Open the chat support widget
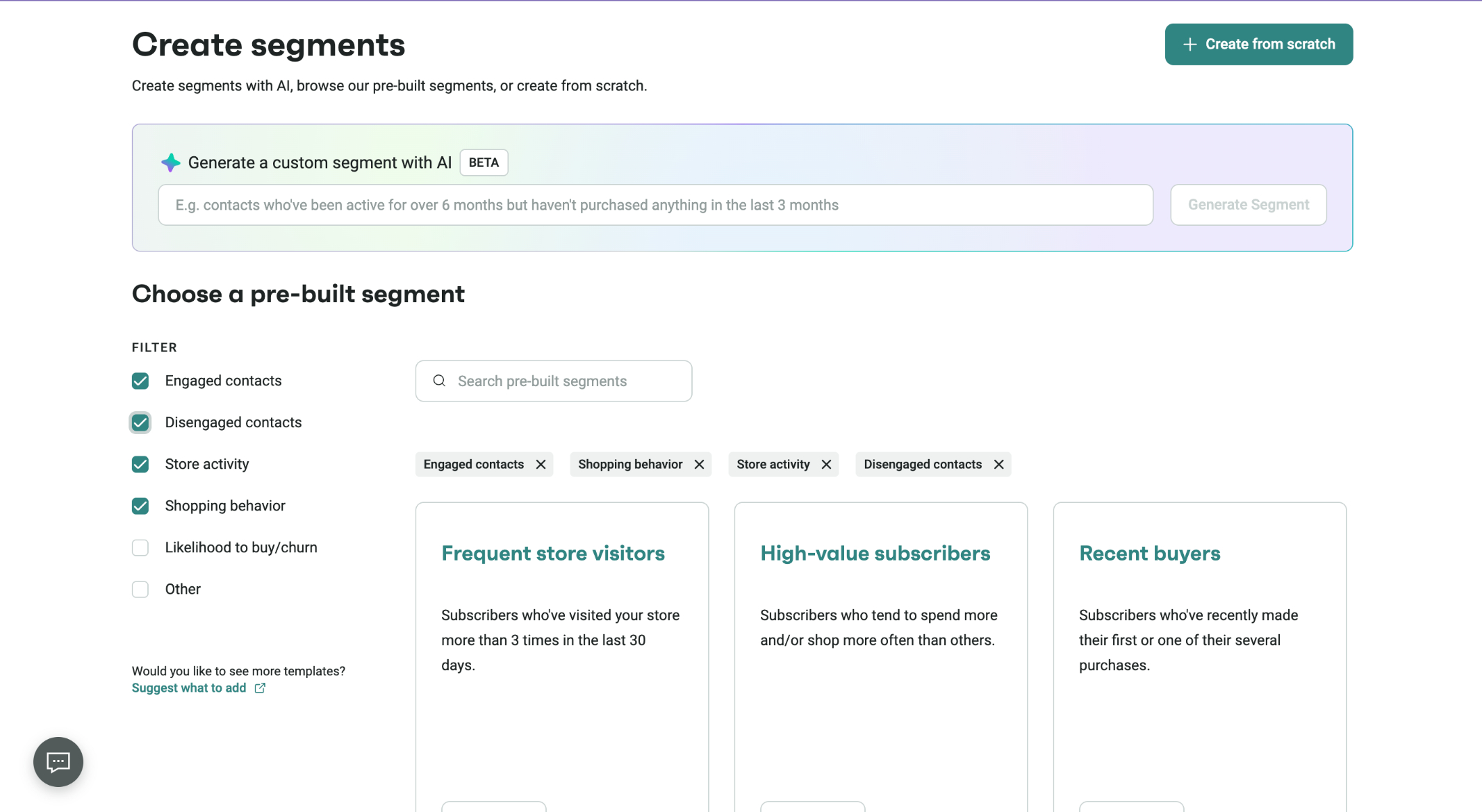1482x812 pixels. pyautogui.click(x=58, y=762)
